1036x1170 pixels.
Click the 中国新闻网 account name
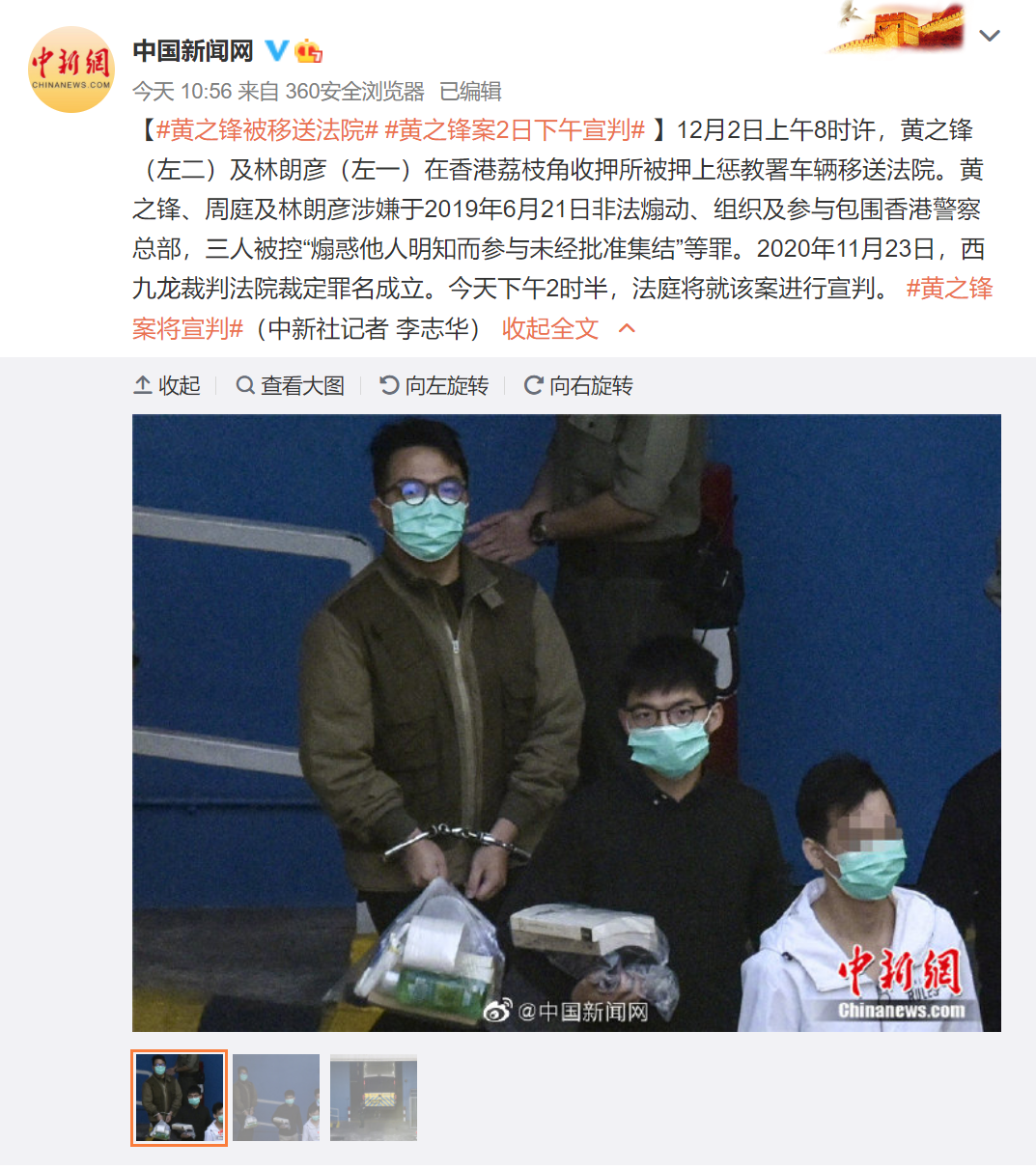193,50
